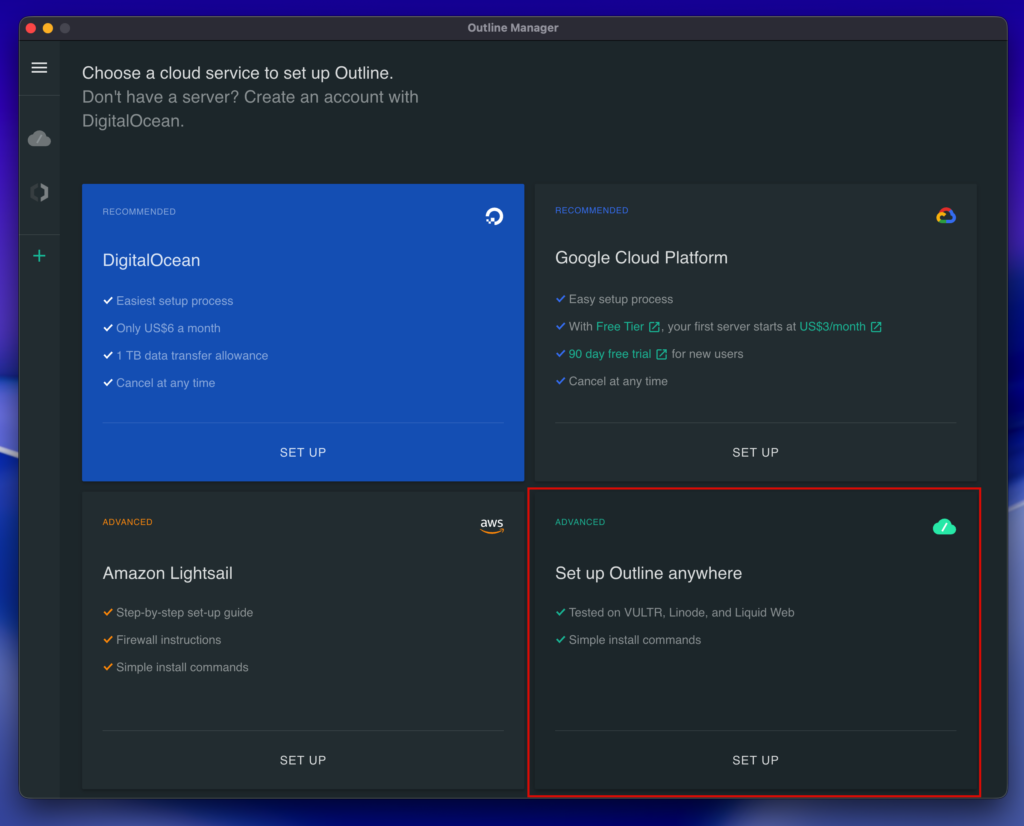Click the Outline Manager window title bar
The height and width of the screenshot is (826, 1024).
pyautogui.click(x=513, y=28)
